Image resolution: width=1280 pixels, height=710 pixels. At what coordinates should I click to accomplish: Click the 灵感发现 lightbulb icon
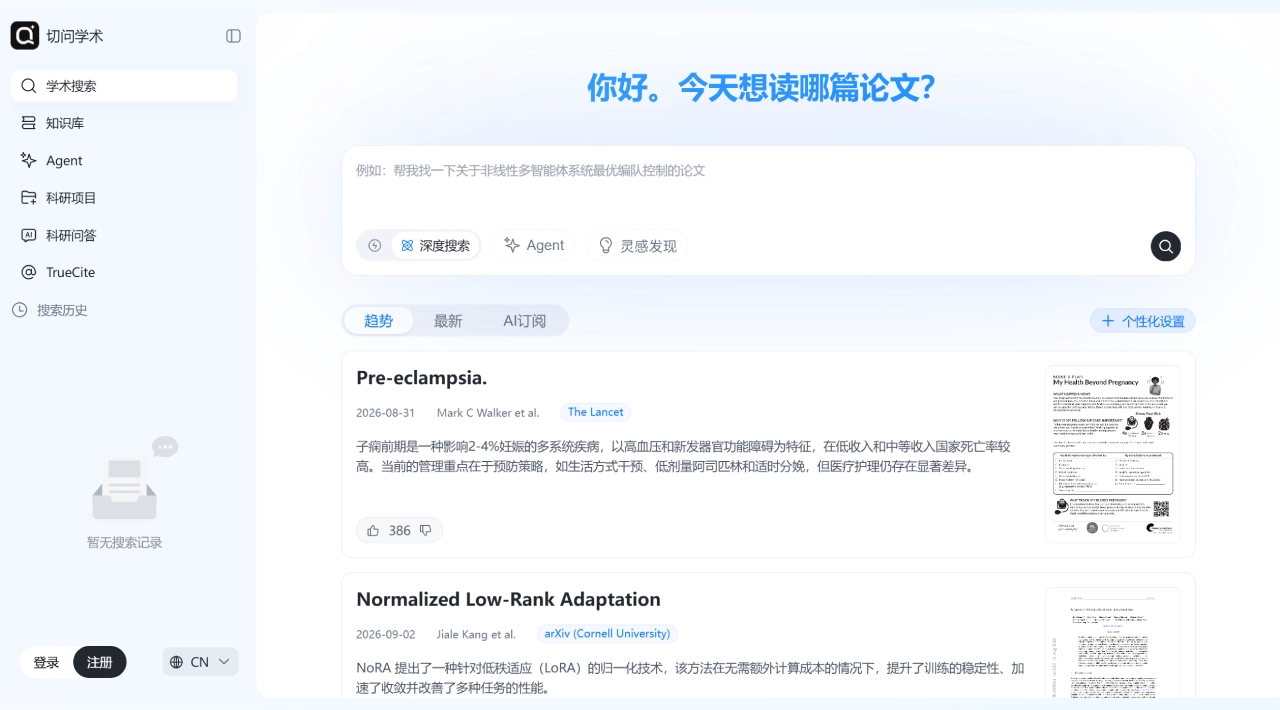click(x=605, y=245)
